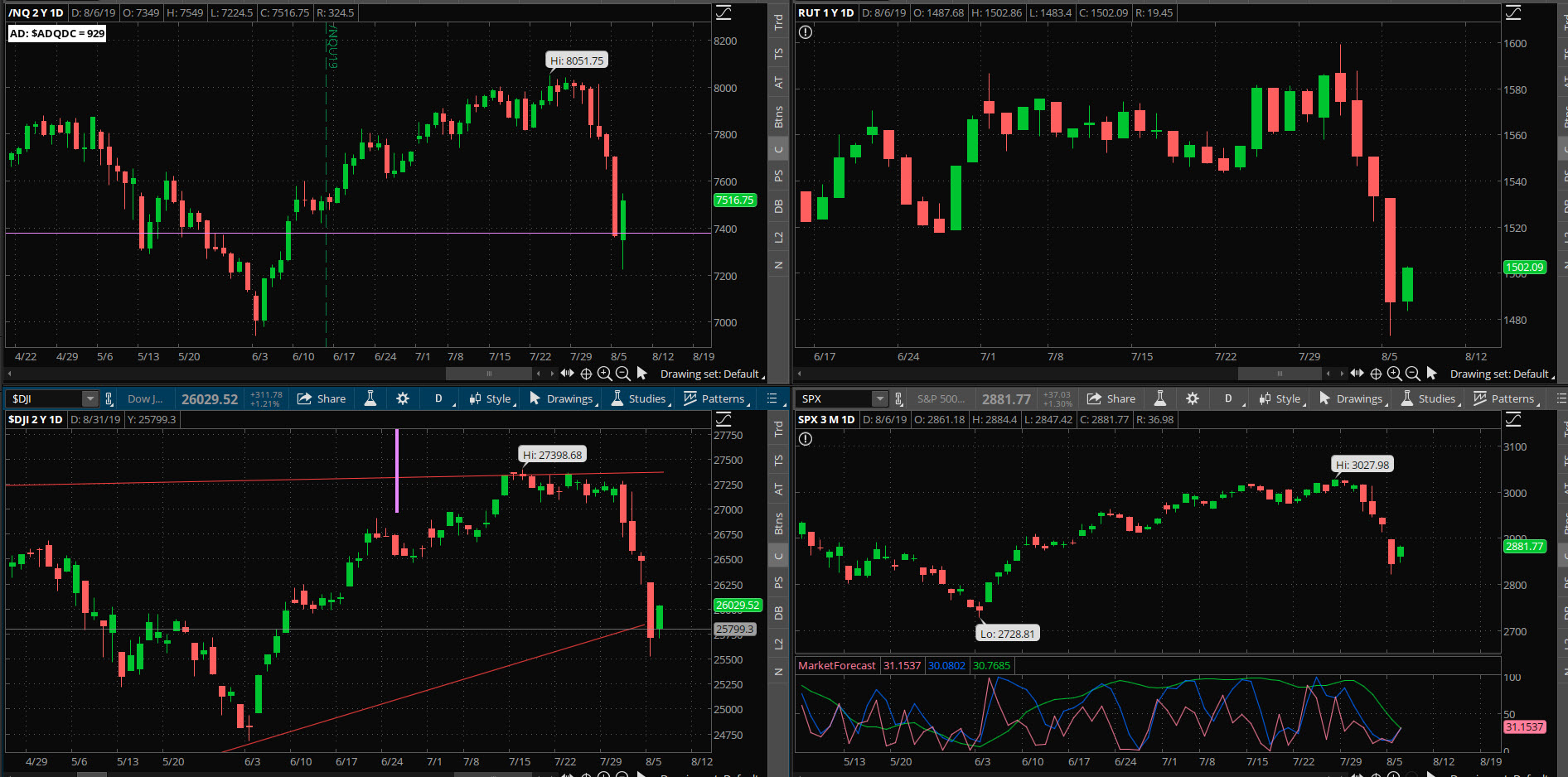This screenshot has height=777, width=1568.
Task: Click zoom out icon on /NQ chart
Action: tap(623, 374)
